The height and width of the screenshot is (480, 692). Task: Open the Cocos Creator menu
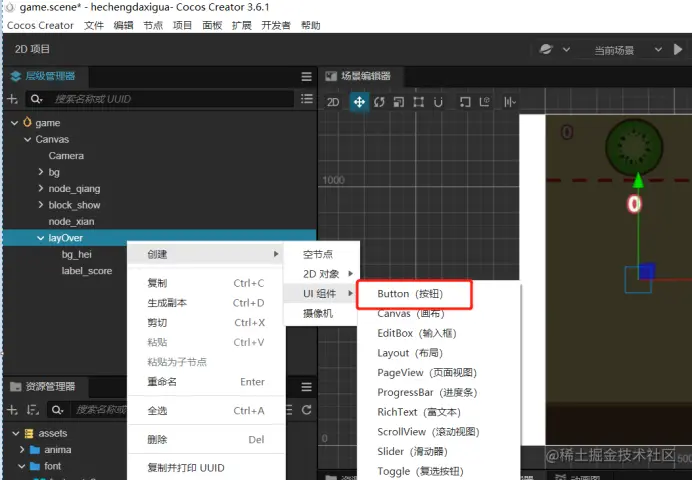[x=40, y=26]
